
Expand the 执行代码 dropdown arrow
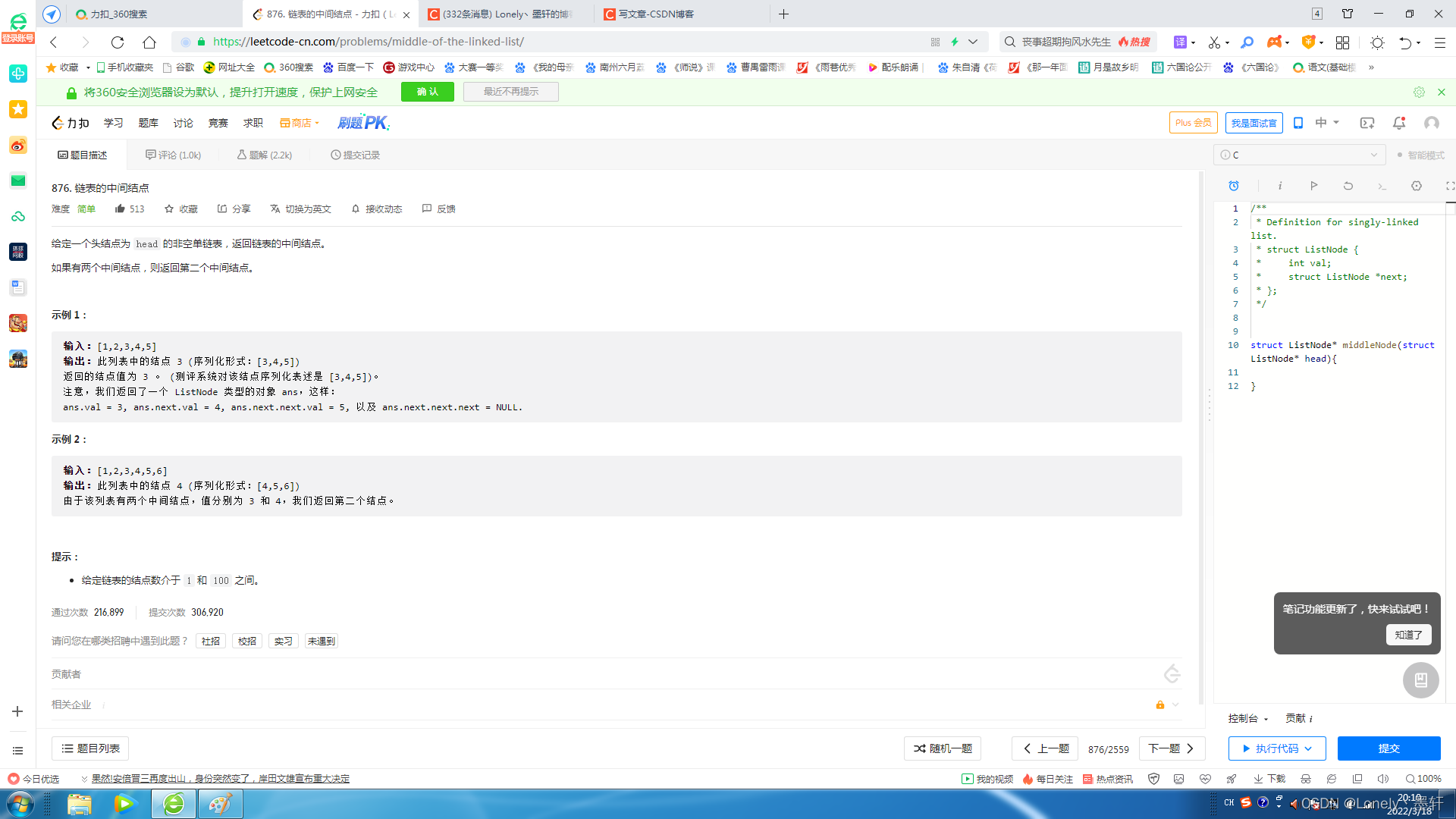[x=1308, y=748]
